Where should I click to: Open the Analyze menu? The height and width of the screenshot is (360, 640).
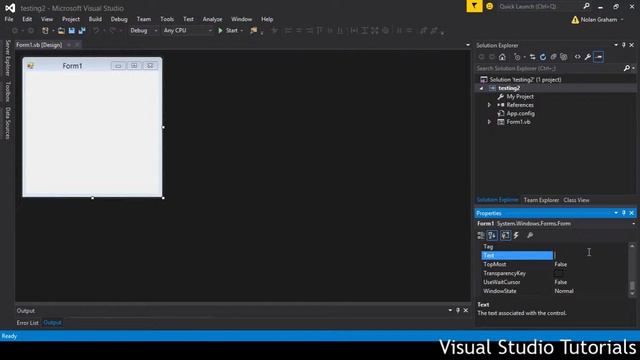click(212, 19)
